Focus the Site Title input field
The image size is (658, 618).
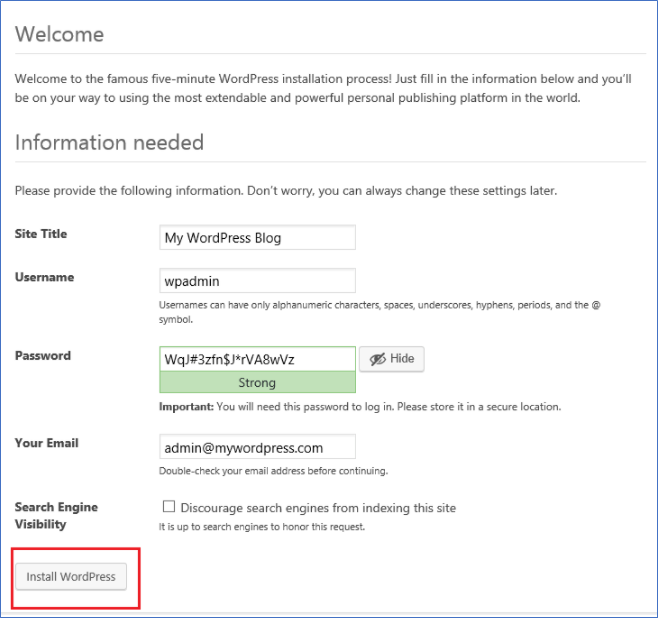tap(257, 237)
